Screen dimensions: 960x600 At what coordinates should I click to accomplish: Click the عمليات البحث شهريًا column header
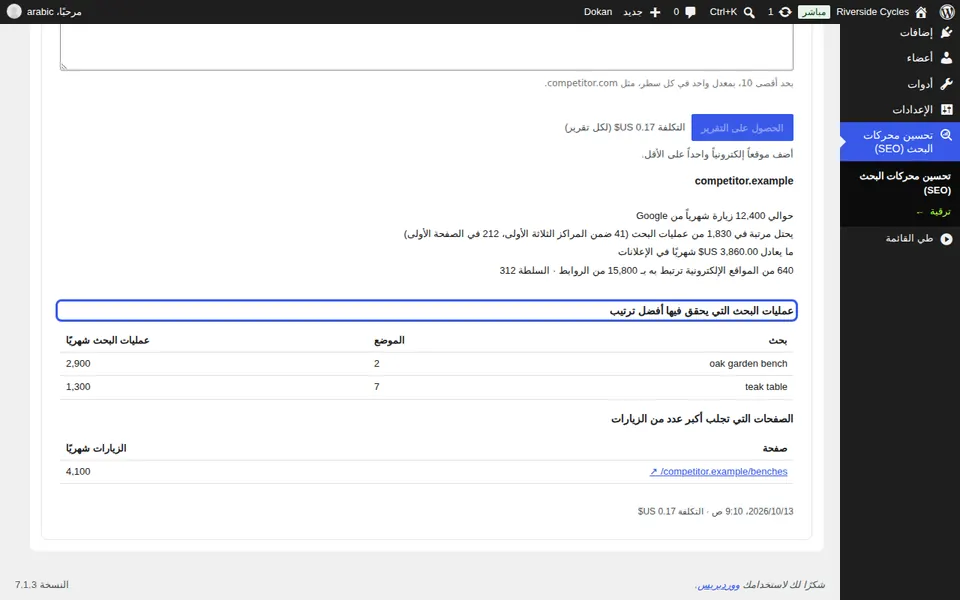click(x=108, y=340)
